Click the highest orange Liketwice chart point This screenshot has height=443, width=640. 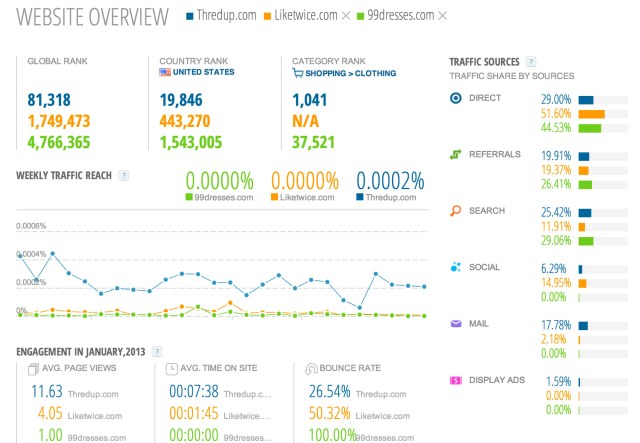coord(230,303)
